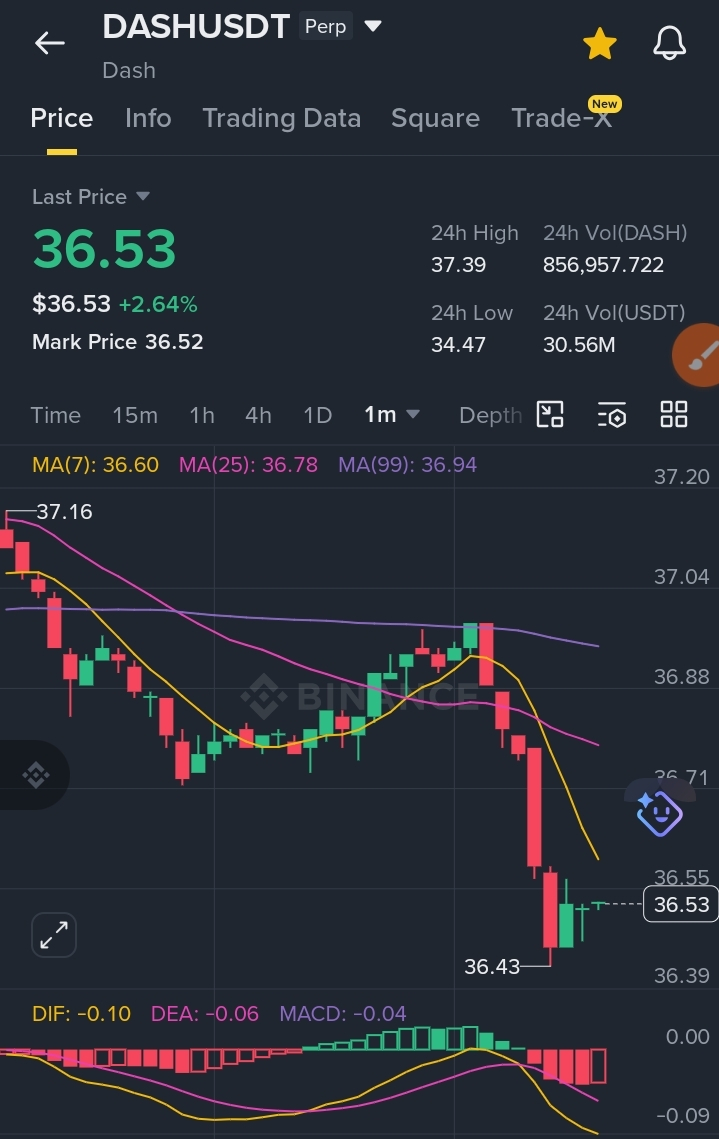Expand the DASHUSDT Perp pair selector arrow
The width and height of the screenshot is (719, 1139).
pos(373,27)
